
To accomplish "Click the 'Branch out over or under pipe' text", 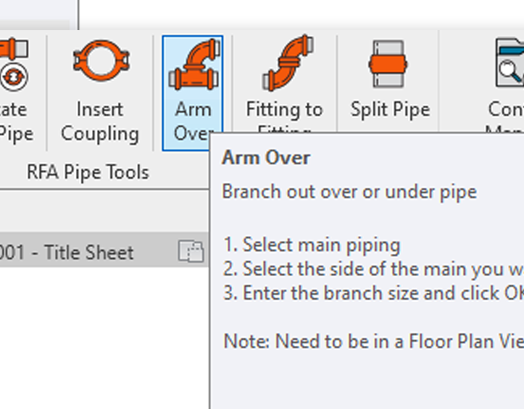I will (x=349, y=192).
